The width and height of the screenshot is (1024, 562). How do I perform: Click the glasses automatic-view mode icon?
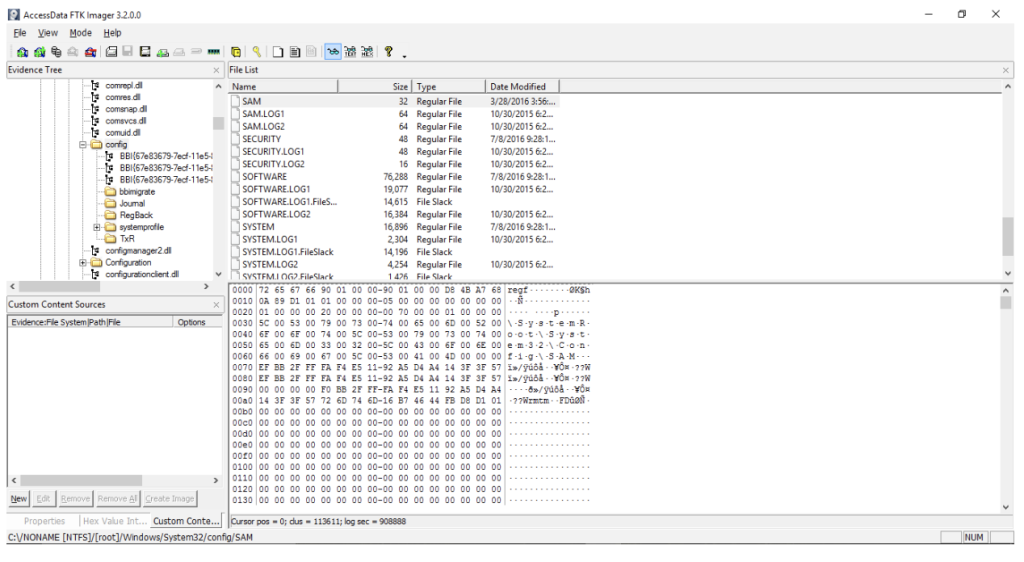click(332, 52)
